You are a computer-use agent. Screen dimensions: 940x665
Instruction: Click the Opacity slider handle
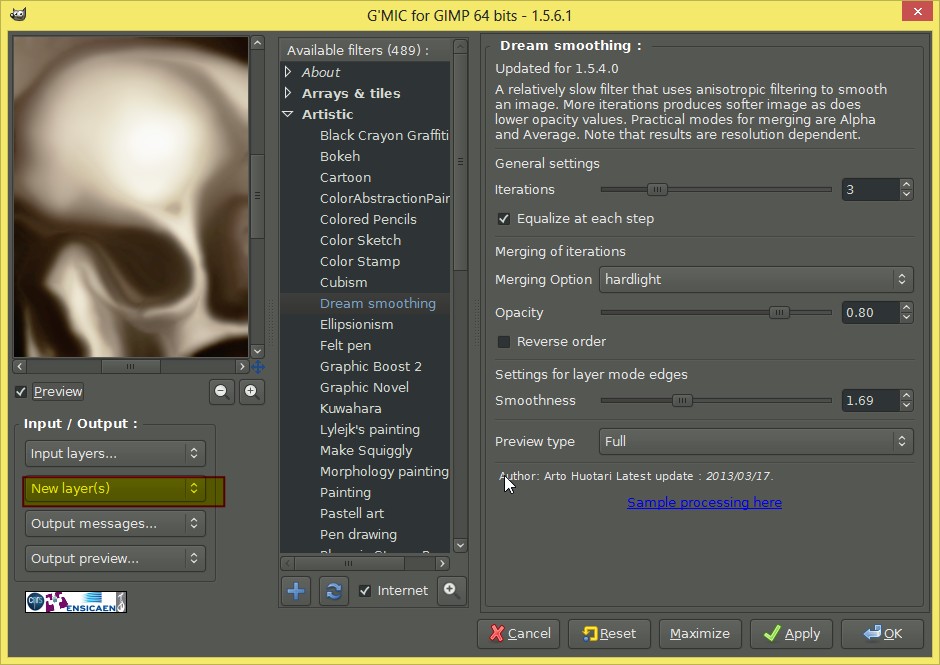(x=779, y=312)
